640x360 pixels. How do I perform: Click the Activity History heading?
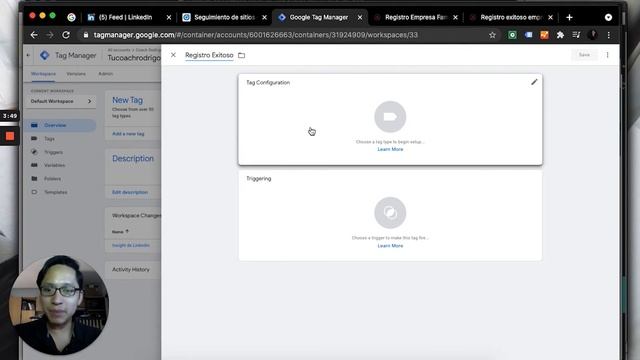pos(131,269)
